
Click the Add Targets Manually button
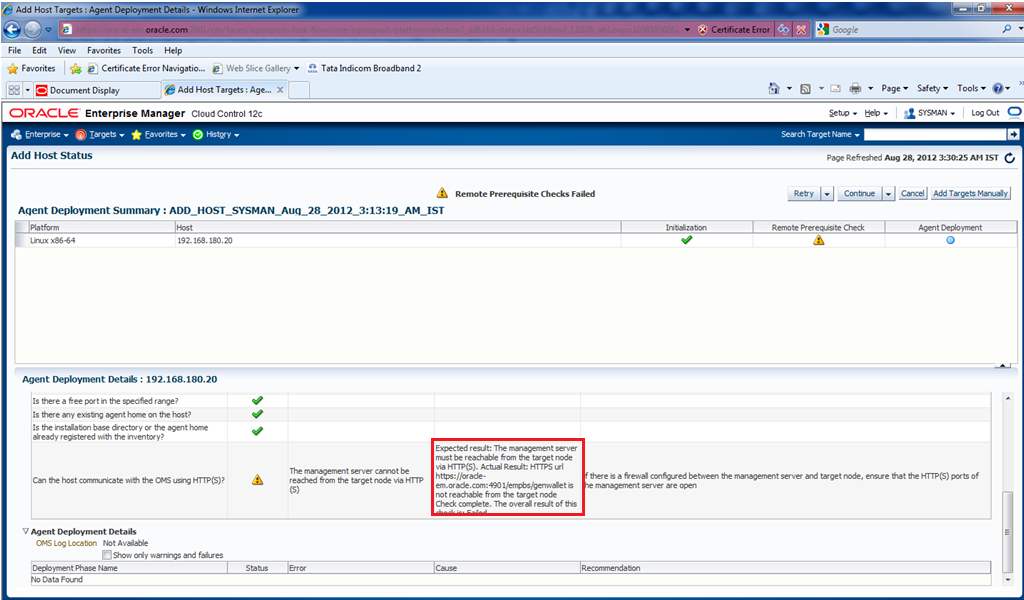970,194
